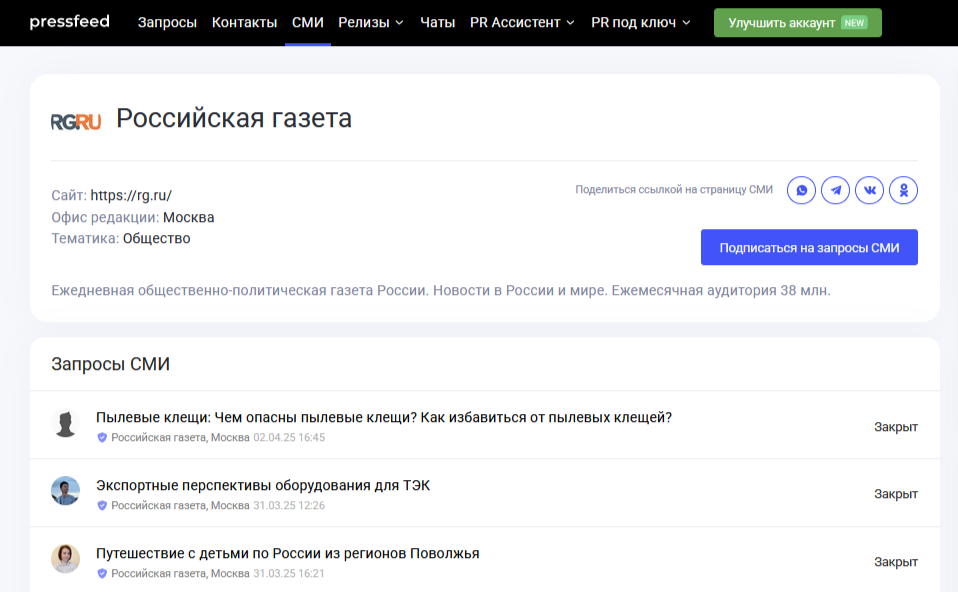Click the Тематика: Общество text

click(x=121, y=238)
